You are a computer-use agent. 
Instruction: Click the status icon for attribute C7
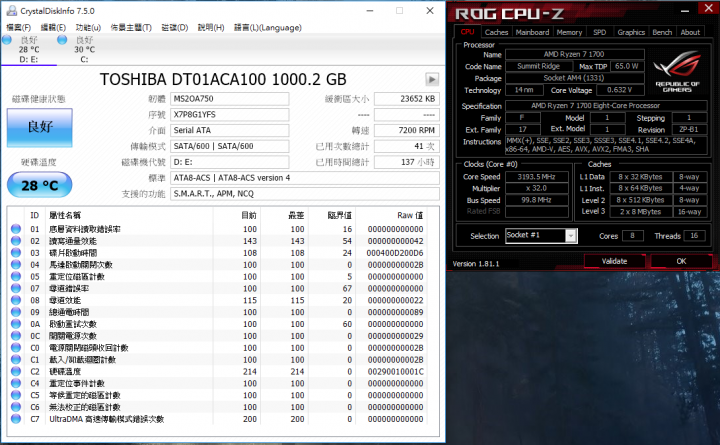coord(16,419)
